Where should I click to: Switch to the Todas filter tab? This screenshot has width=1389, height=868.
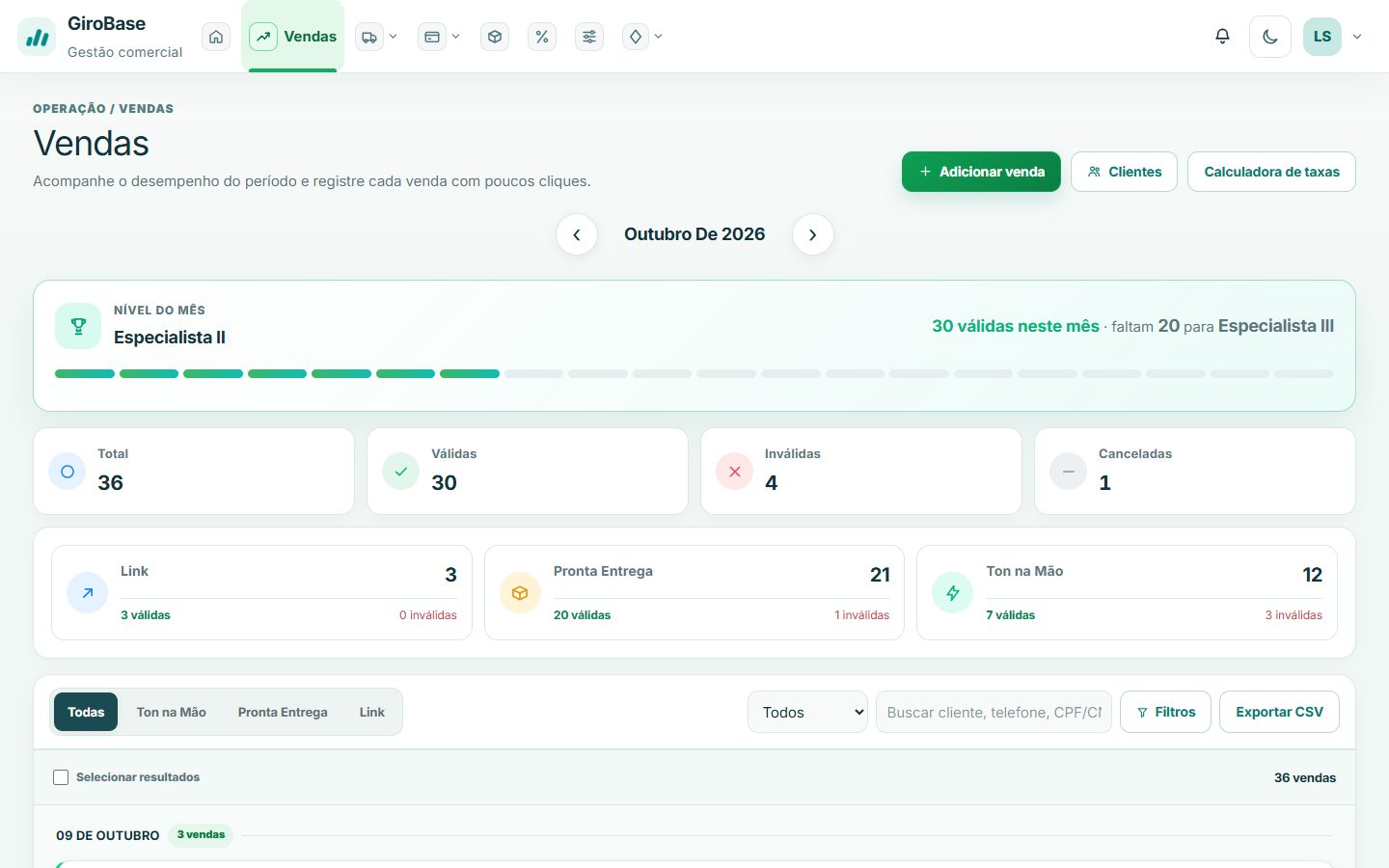86,712
